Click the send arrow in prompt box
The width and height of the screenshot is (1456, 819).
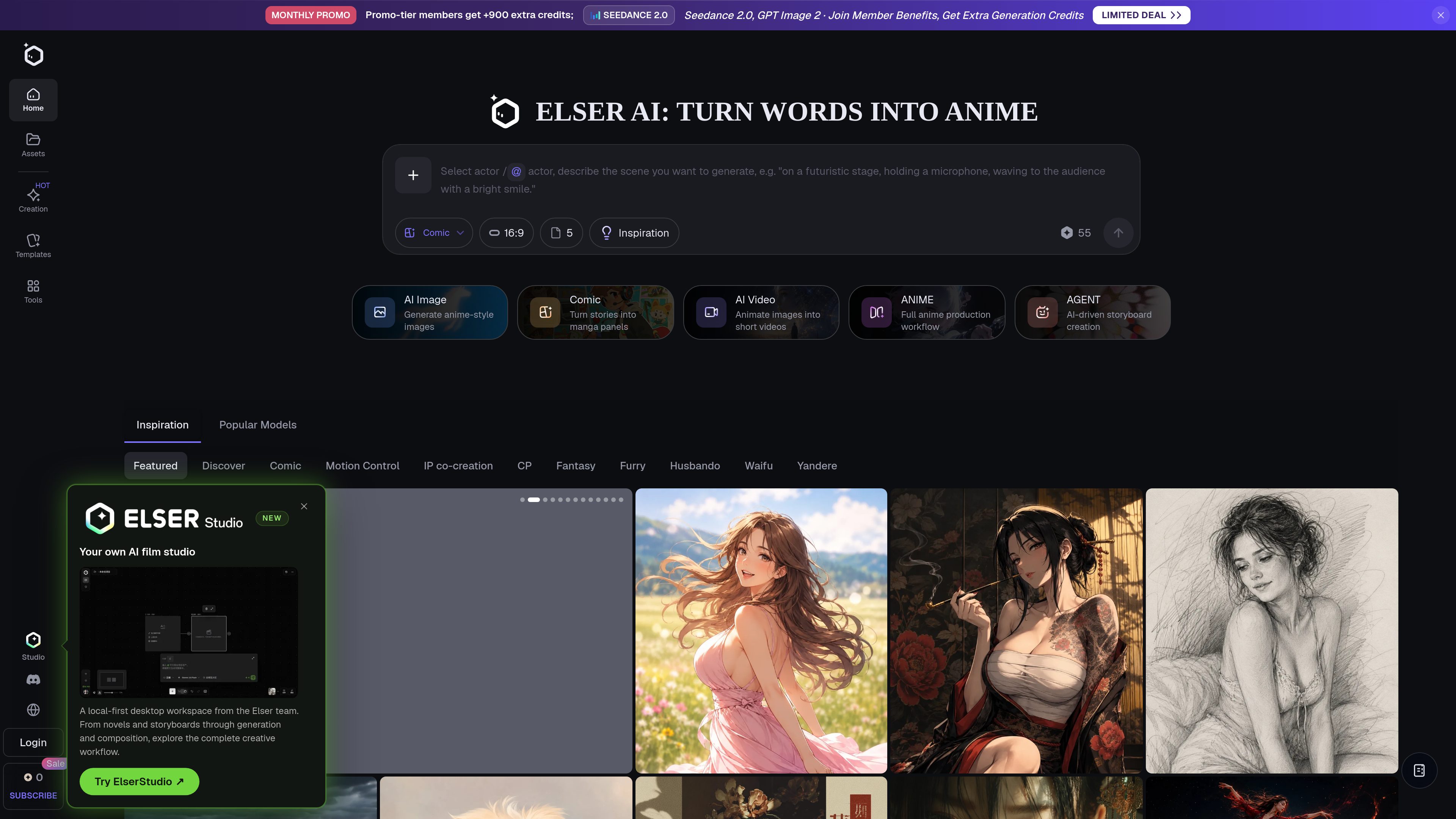(1118, 233)
